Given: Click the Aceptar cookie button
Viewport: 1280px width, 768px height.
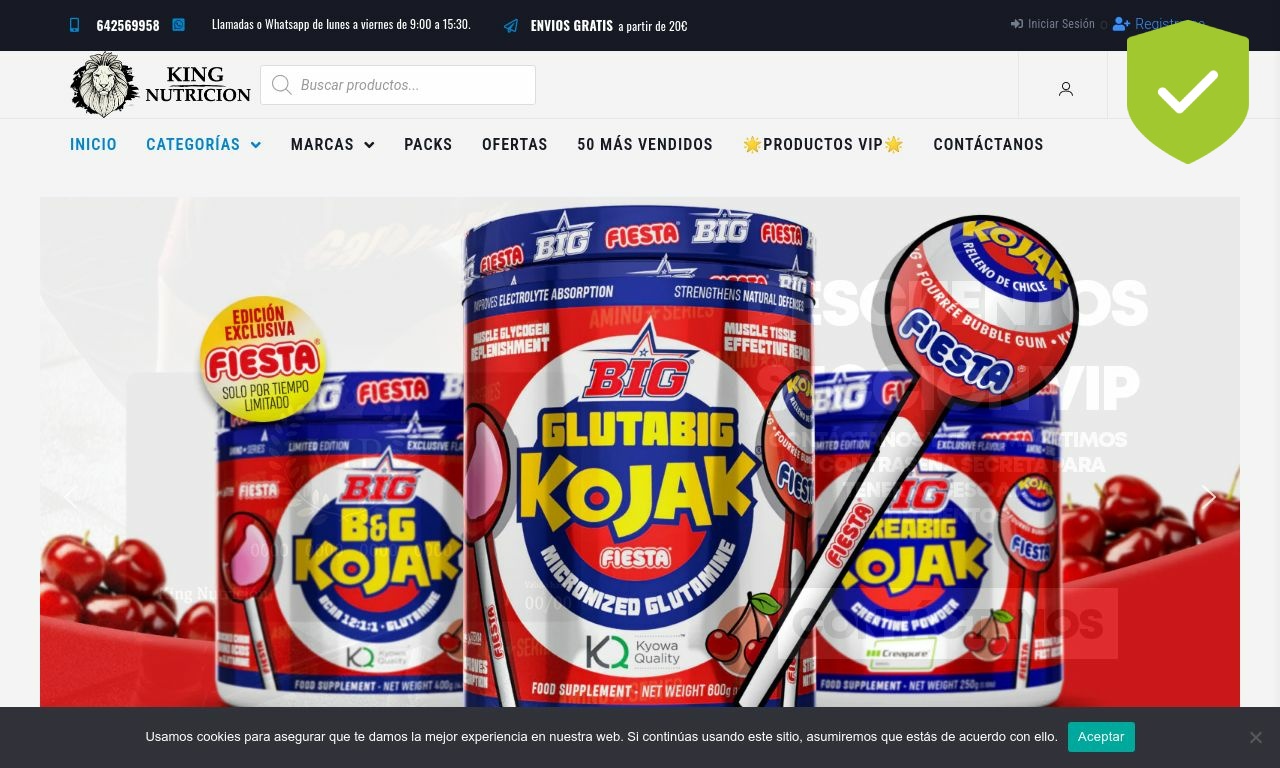Looking at the screenshot, I should point(1101,737).
